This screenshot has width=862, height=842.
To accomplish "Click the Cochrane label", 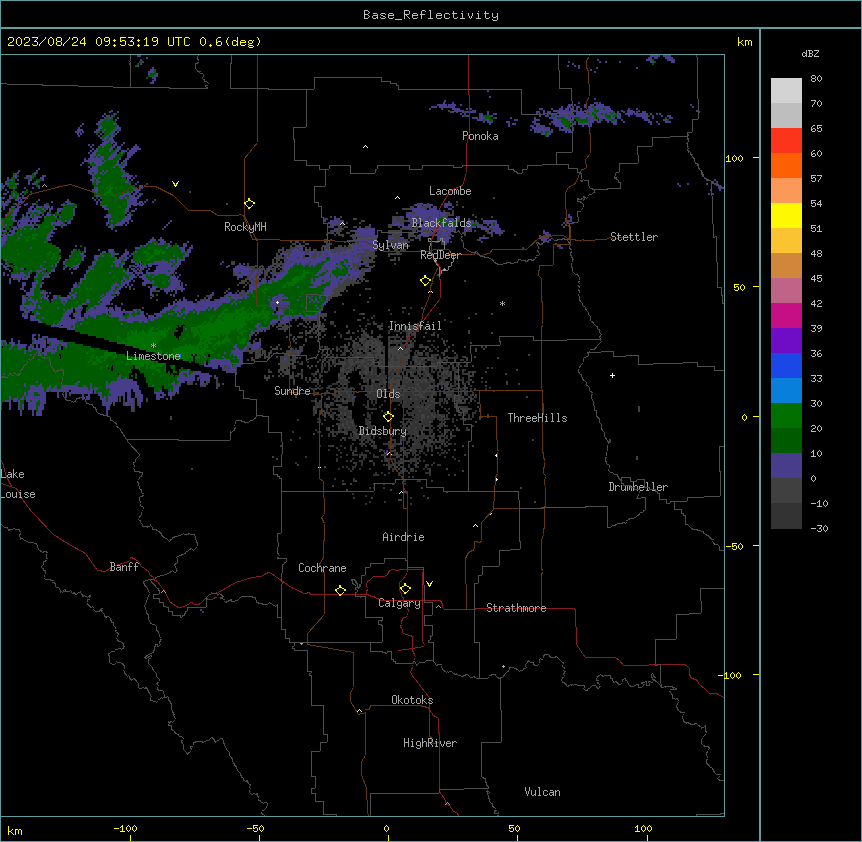I will [x=322, y=568].
